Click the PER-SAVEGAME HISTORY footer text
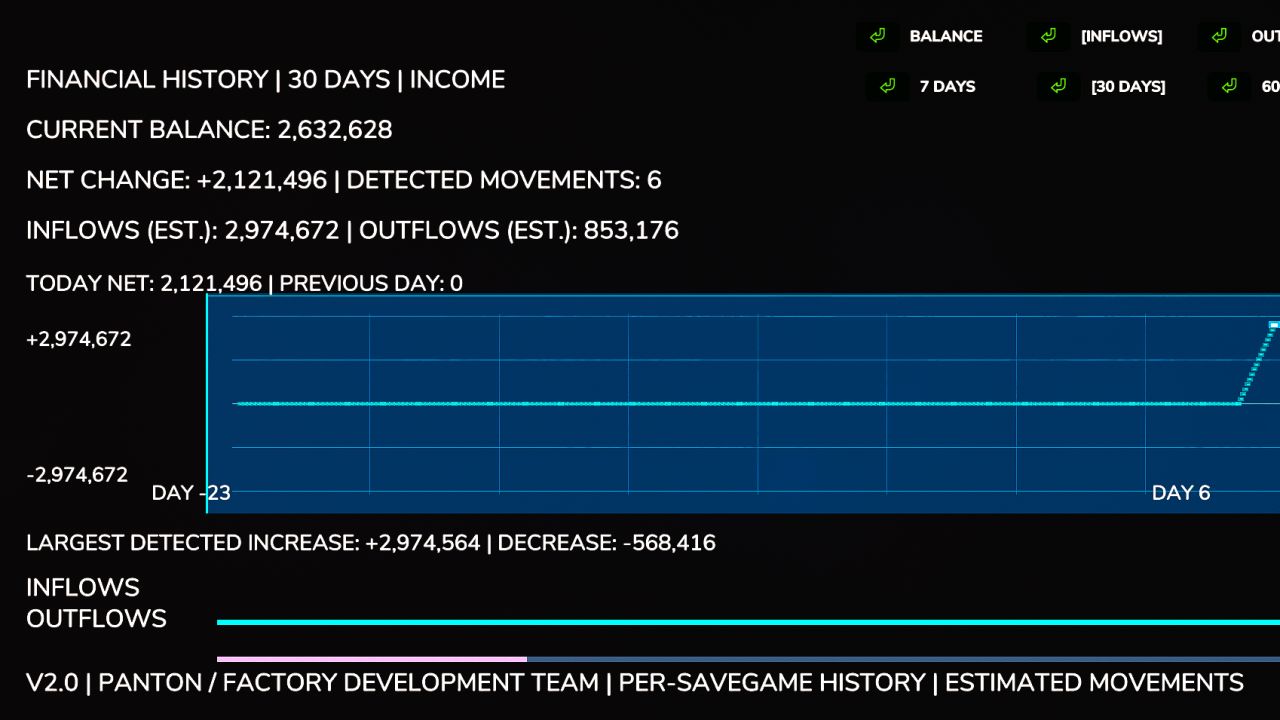 click(772, 683)
